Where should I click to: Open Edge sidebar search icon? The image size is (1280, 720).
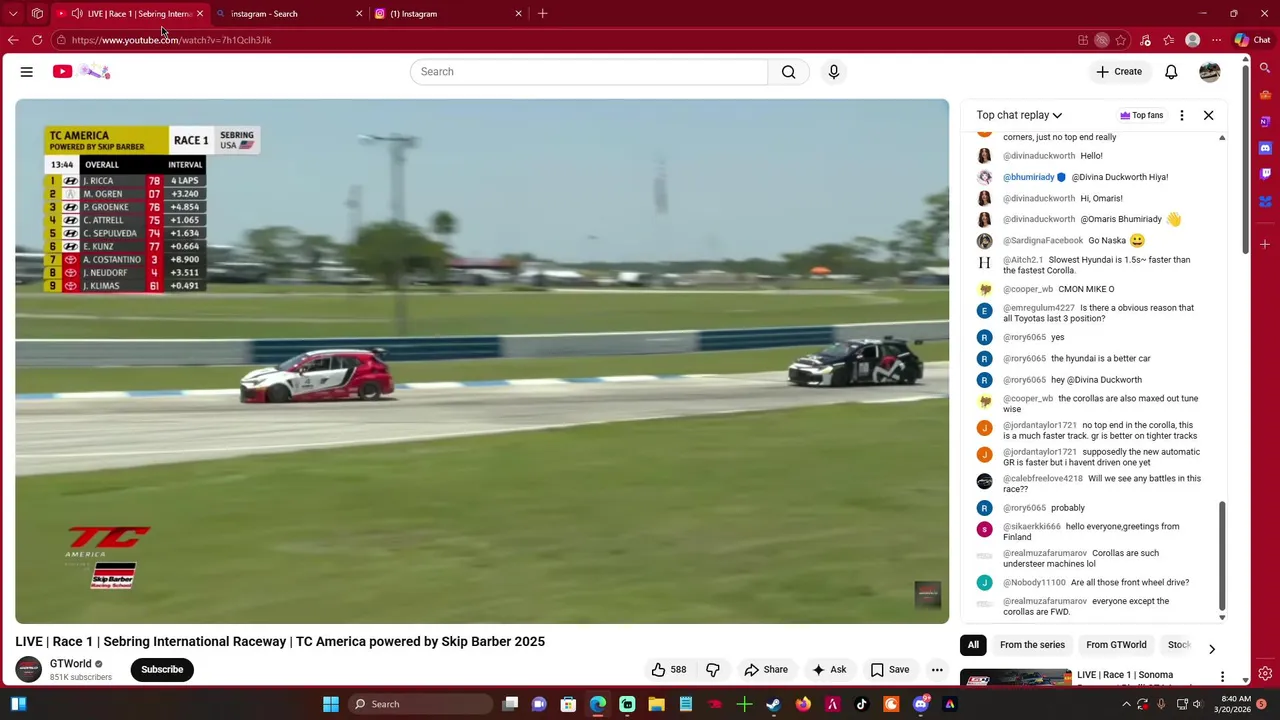(1265, 68)
